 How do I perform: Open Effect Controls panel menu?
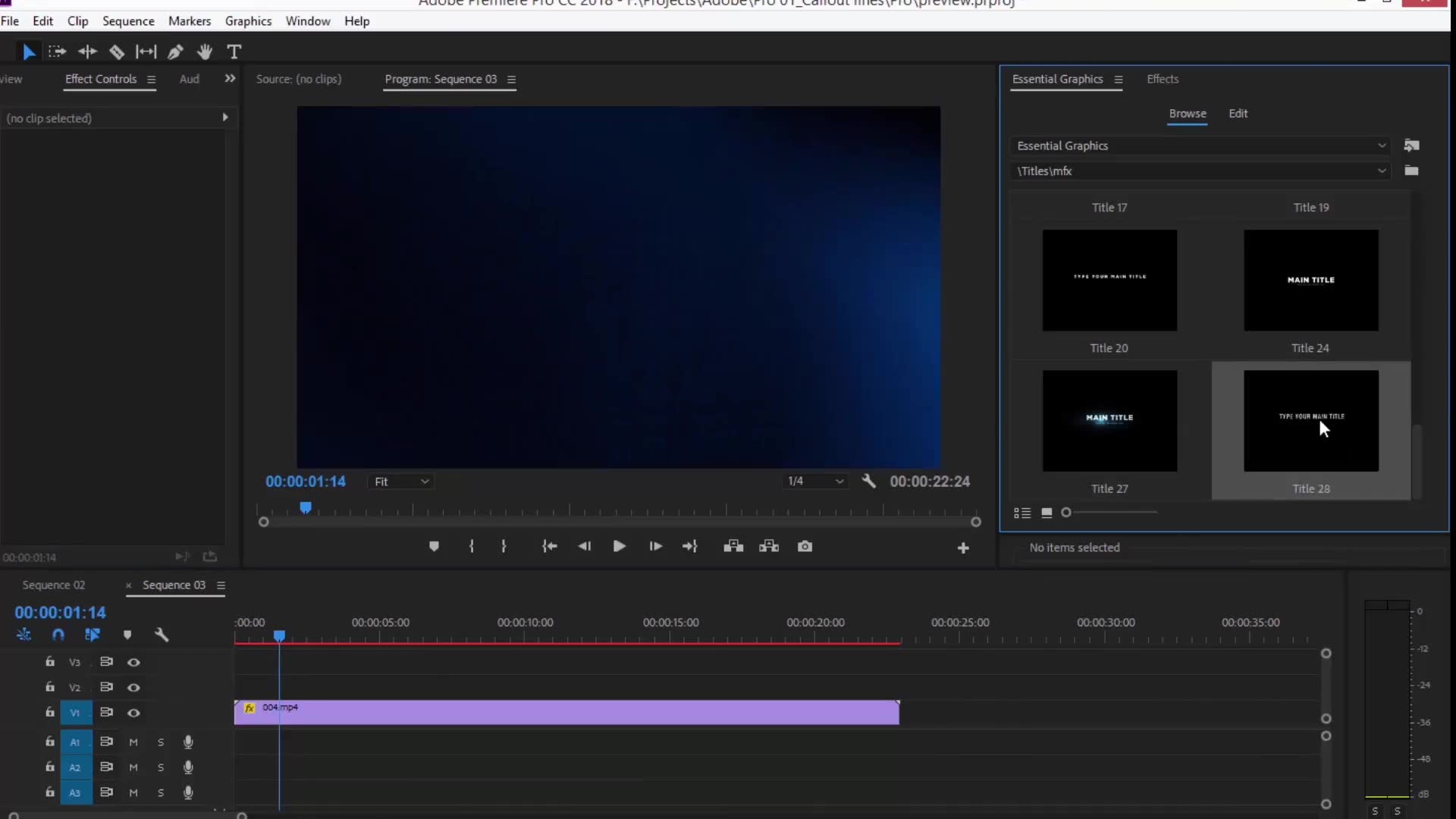151,80
